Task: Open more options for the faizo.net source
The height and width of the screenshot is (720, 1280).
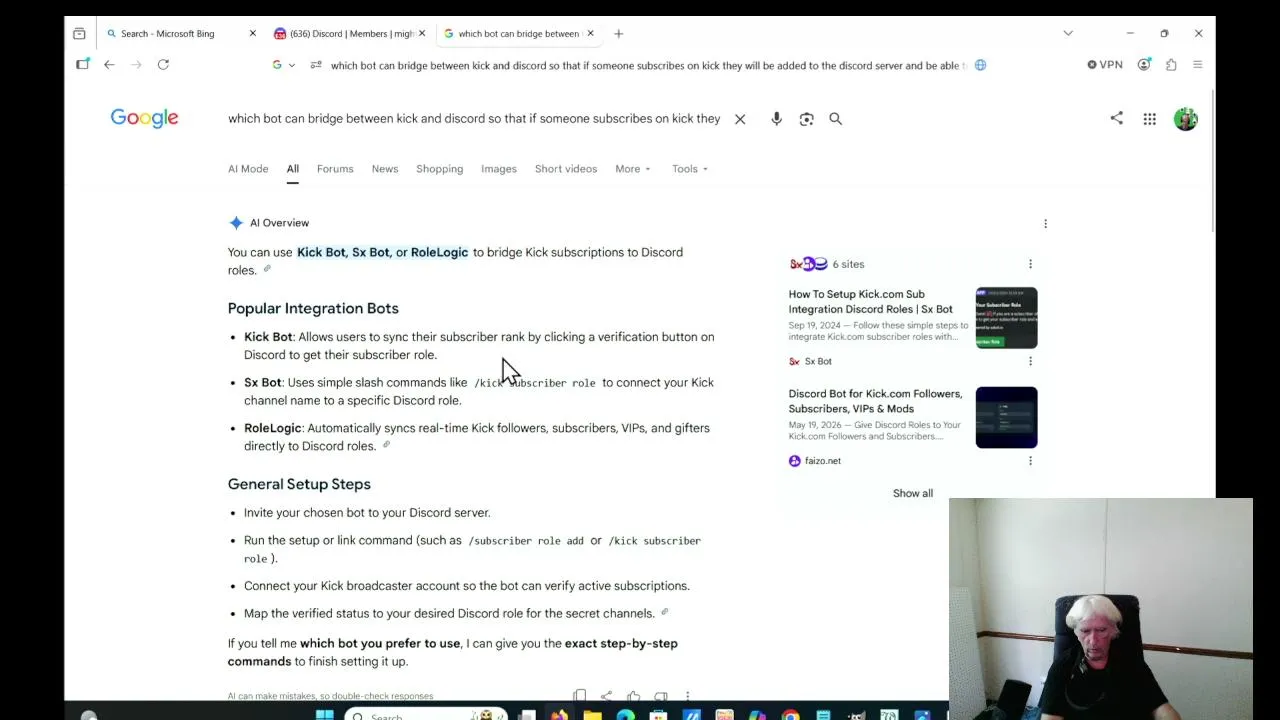Action: click(x=1030, y=461)
